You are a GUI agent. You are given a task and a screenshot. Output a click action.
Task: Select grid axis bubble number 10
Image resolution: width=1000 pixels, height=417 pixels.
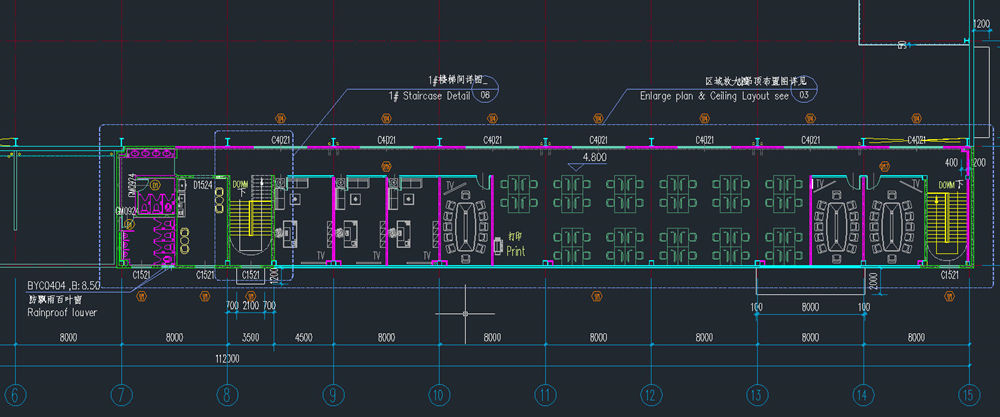(439, 395)
